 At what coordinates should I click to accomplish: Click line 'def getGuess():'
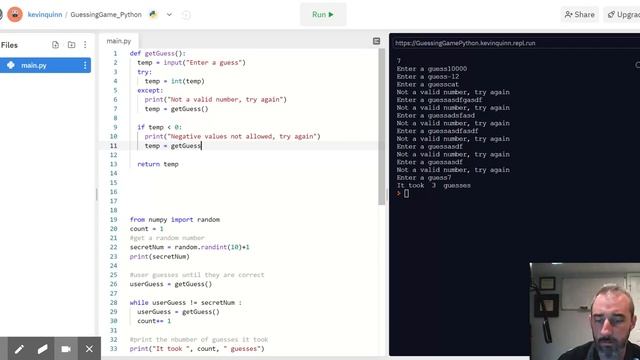[158, 53]
